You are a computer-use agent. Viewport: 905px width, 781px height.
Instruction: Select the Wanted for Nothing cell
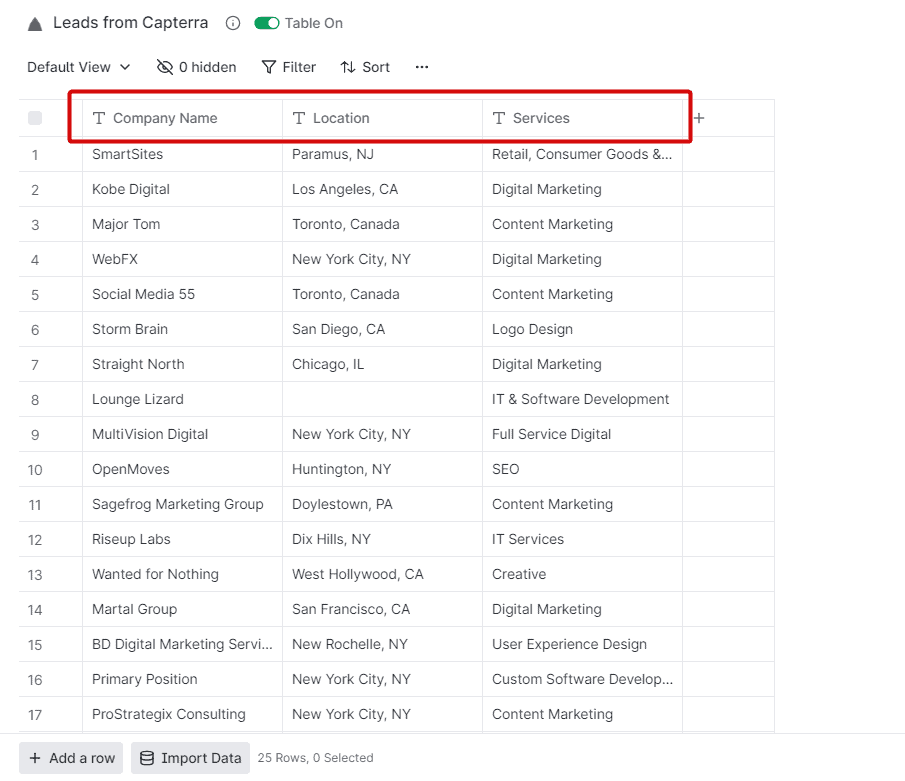182,574
